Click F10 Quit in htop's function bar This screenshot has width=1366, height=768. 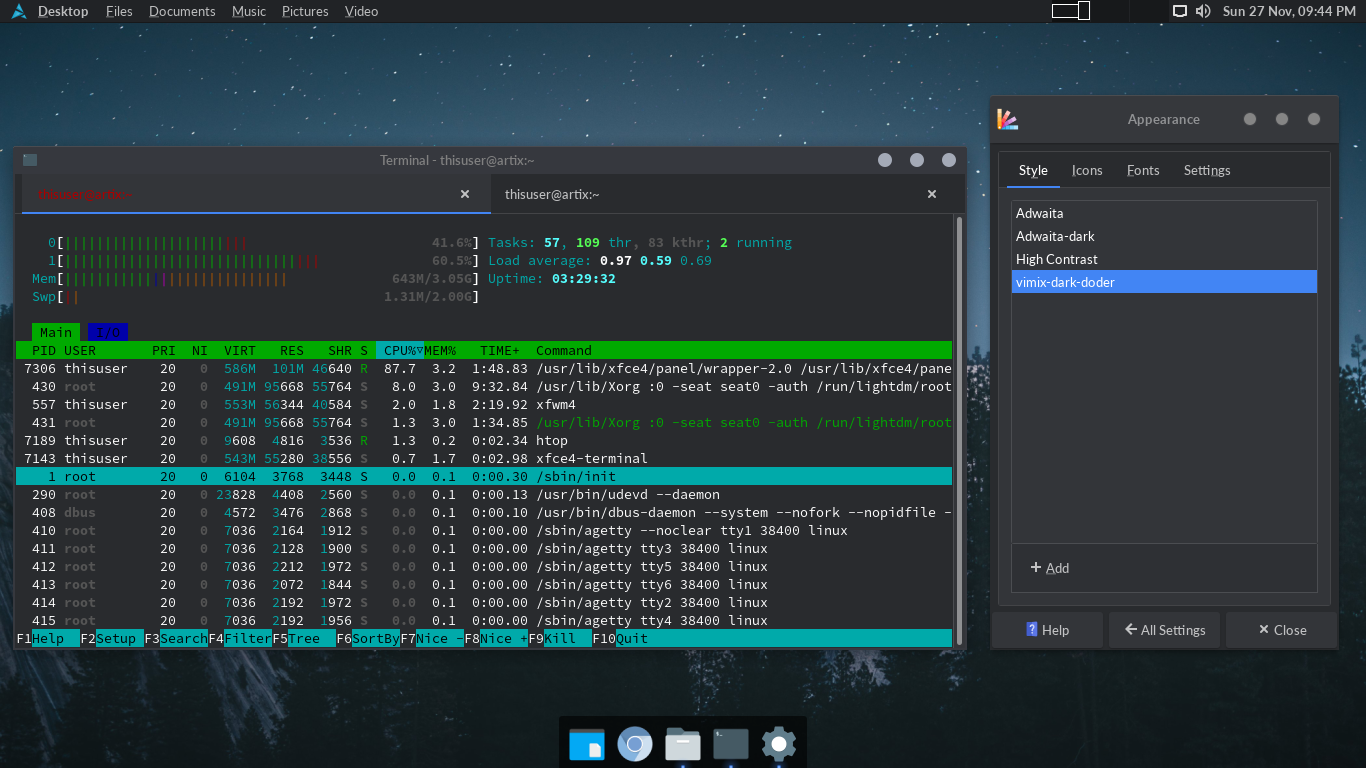[x=620, y=638]
